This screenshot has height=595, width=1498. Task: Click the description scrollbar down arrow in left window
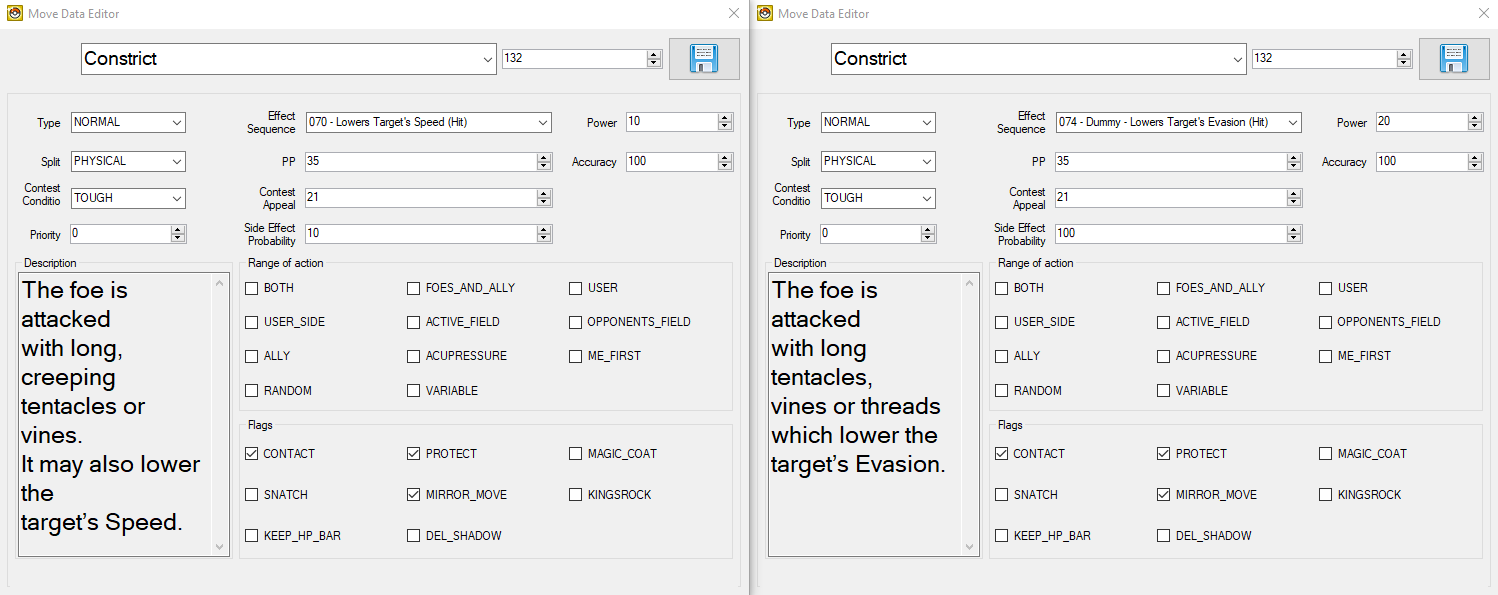[221, 547]
